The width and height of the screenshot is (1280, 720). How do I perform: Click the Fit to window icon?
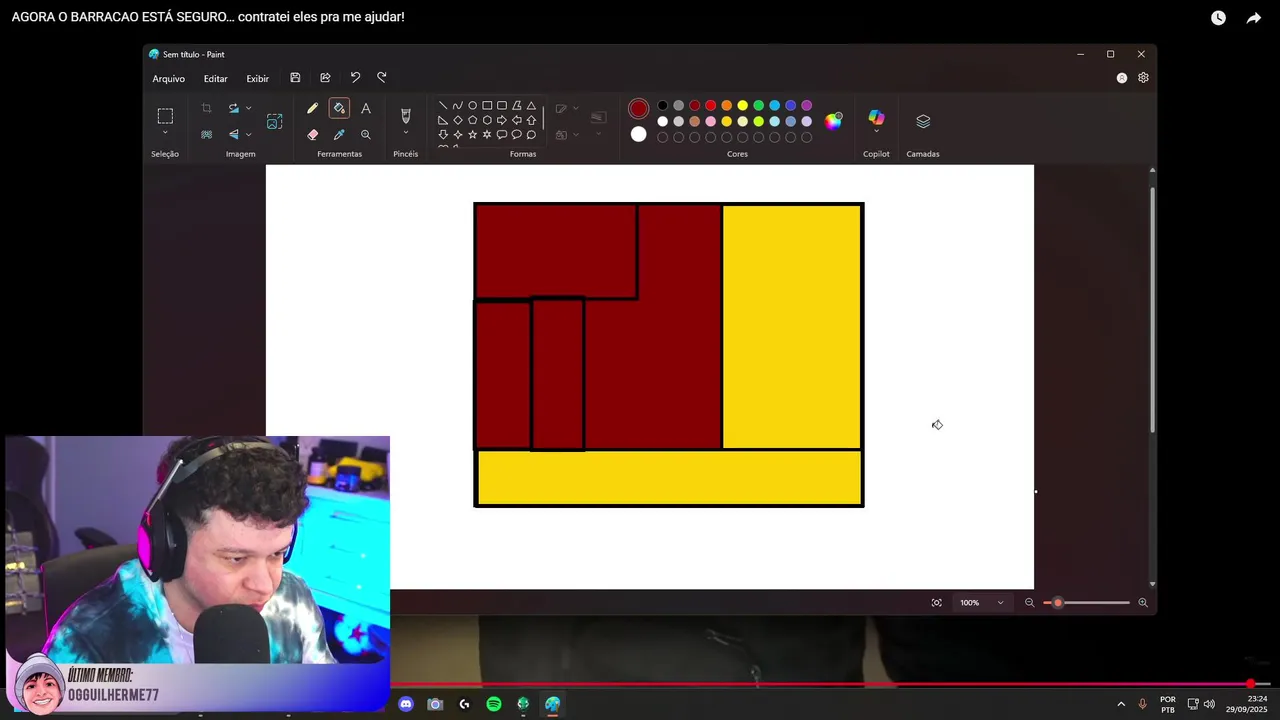937,603
